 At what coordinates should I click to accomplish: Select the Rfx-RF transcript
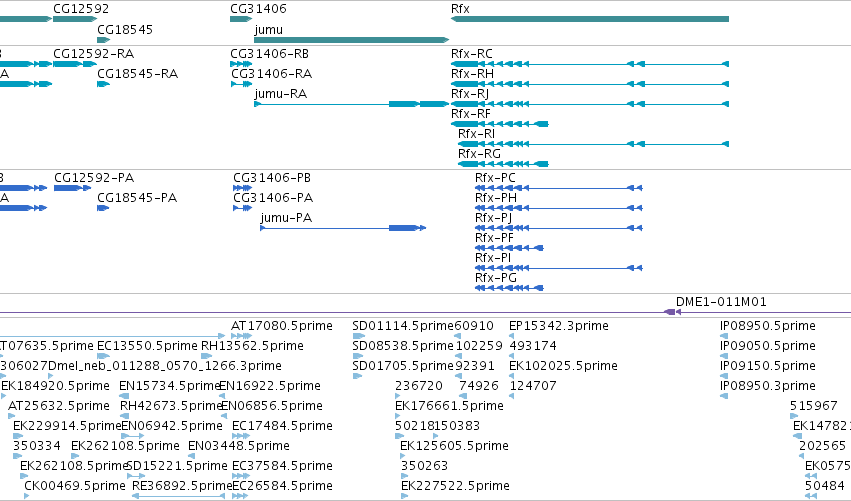(x=499, y=124)
